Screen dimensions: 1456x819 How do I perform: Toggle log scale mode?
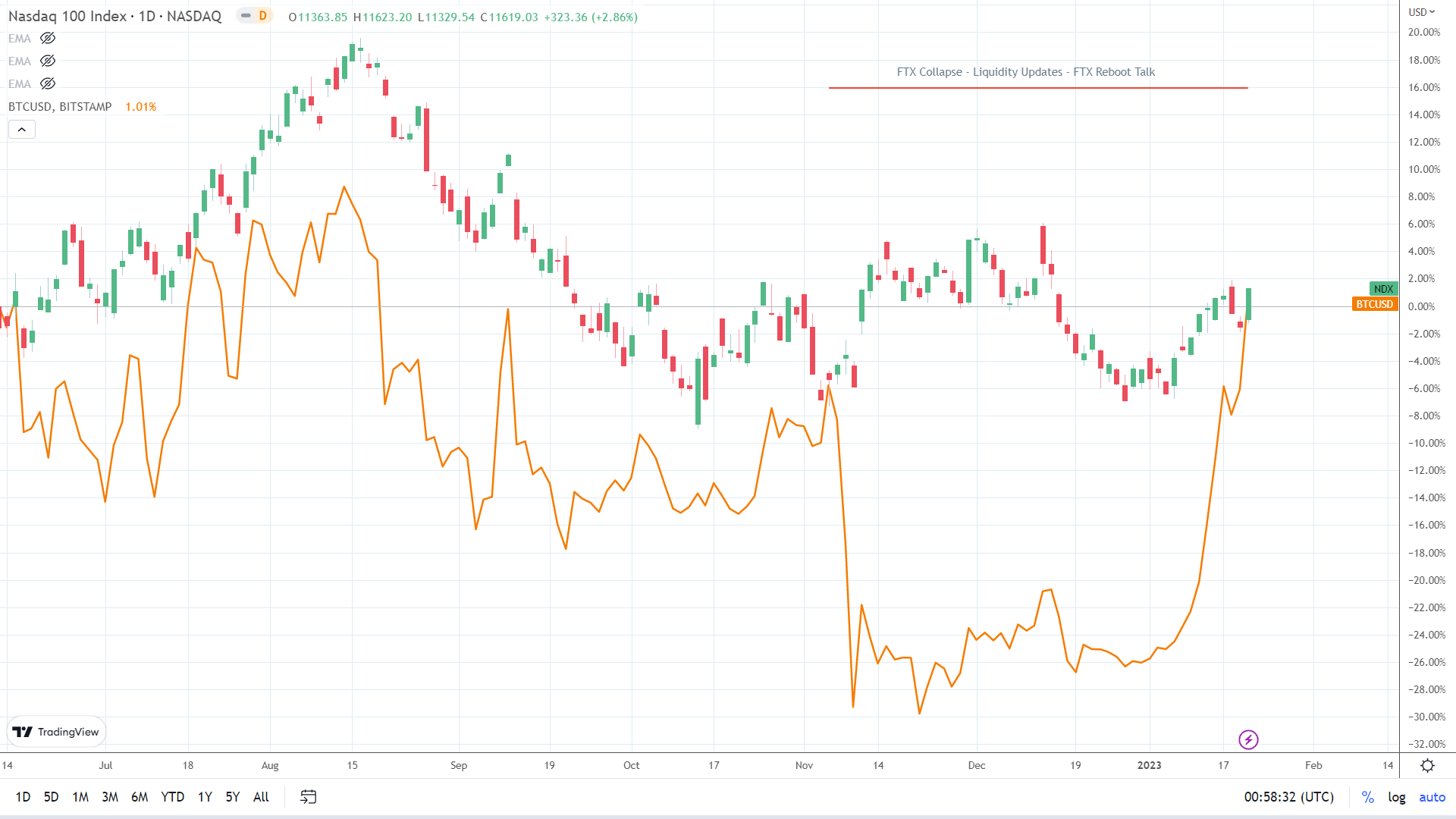[x=1397, y=797]
